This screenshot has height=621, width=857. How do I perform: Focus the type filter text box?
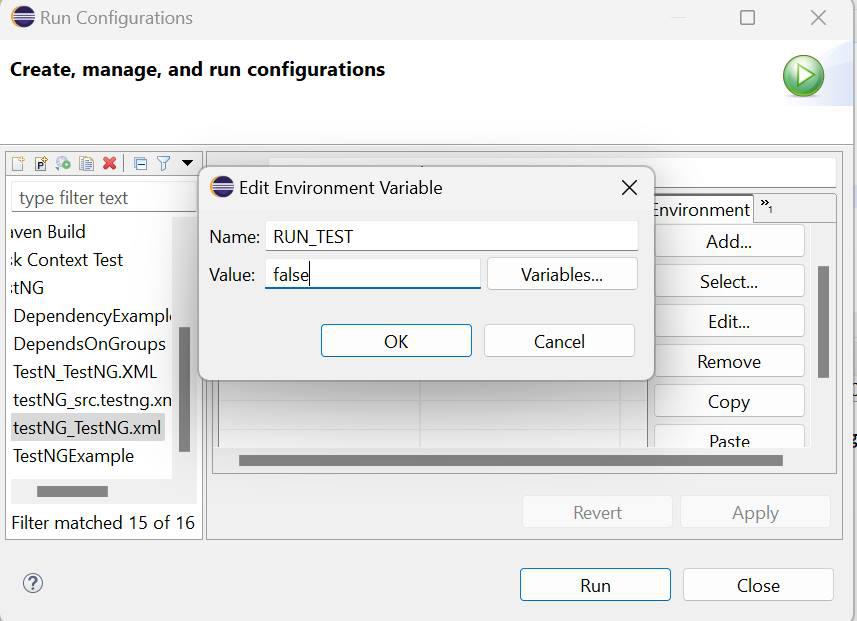pos(90,198)
